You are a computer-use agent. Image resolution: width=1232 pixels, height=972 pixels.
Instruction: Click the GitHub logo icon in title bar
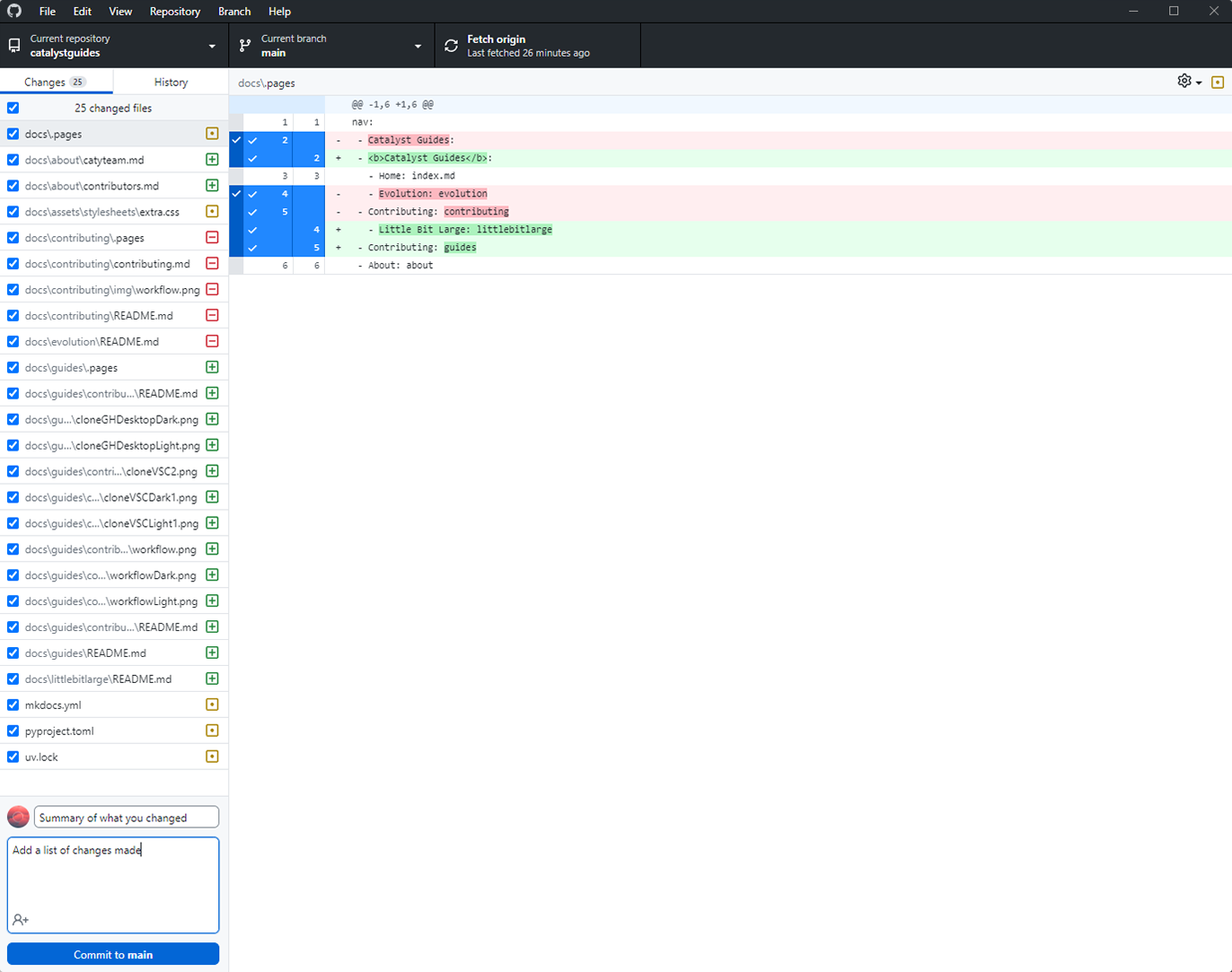[14, 12]
